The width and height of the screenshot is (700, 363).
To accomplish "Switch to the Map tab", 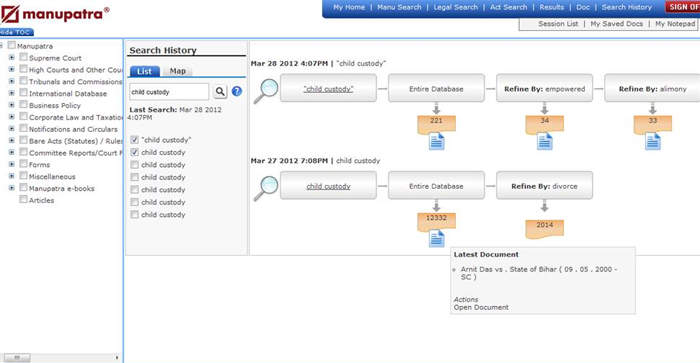I will tap(177, 71).
